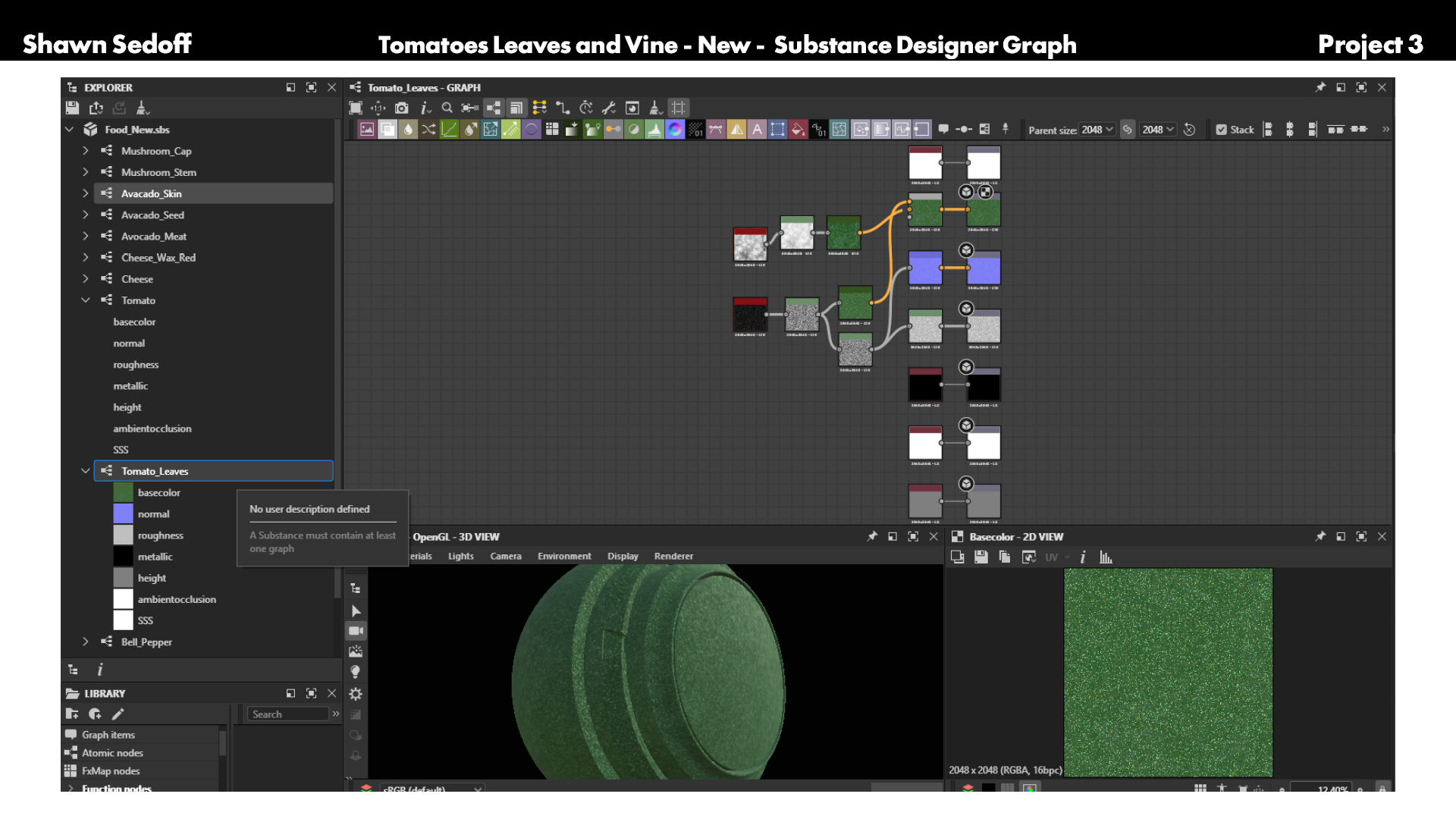This screenshot has width=1456, height=819.
Task: Expand the Bell_Pepper graph
Action: pyautogui.click(x=86, y=642)
